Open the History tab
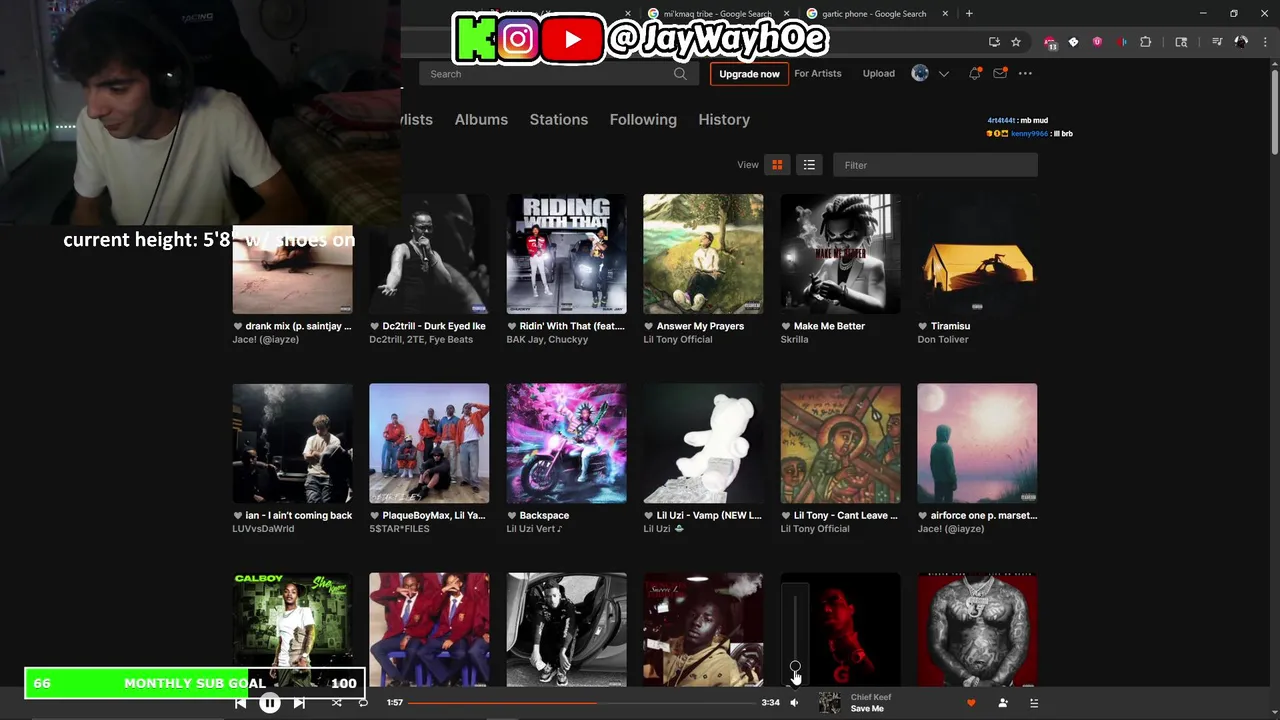 (724, 119)
